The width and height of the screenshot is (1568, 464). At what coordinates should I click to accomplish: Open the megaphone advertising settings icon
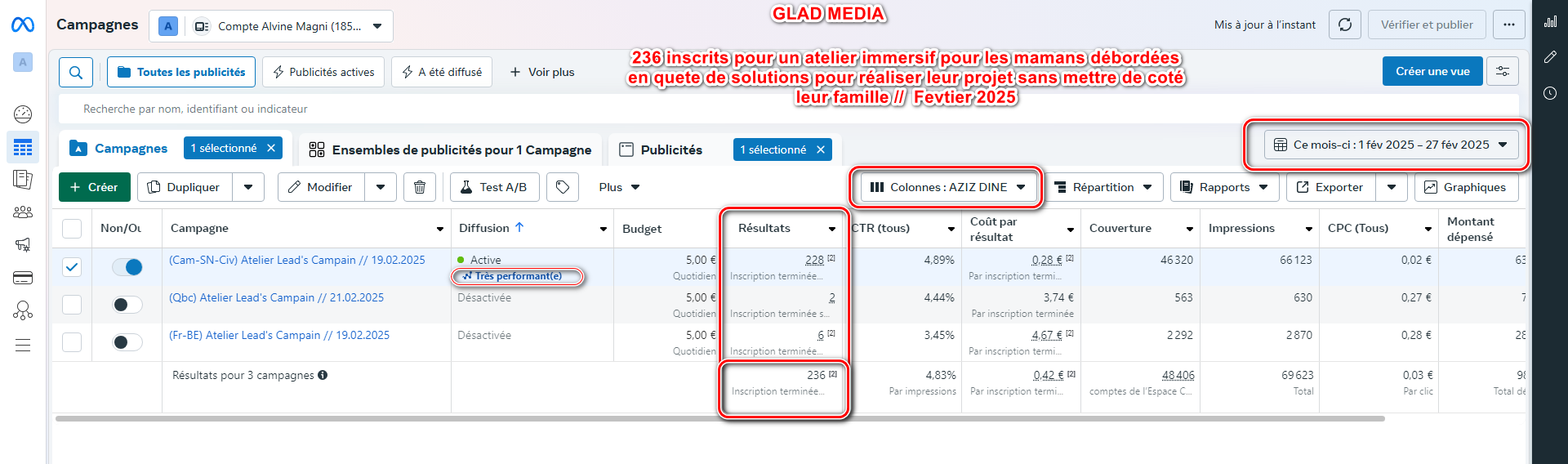click(x=23, y=244)
